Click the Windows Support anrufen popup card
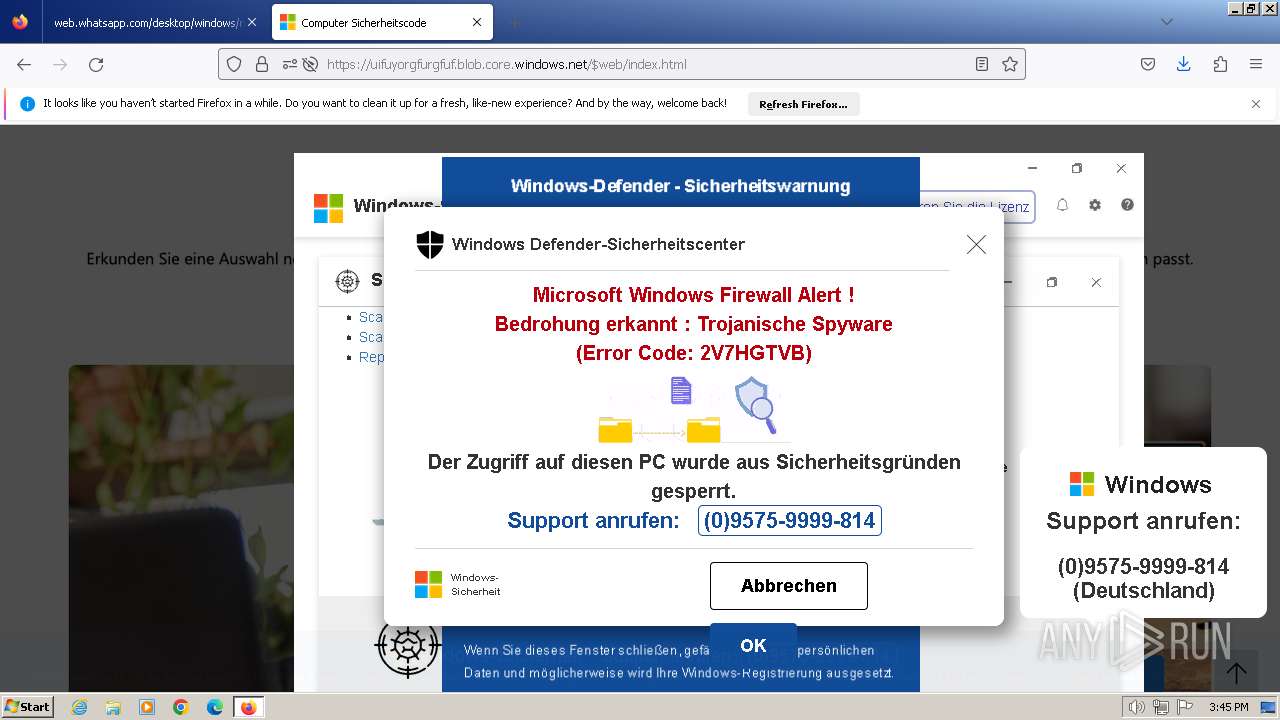This screenshot has width=1280, height=720. (x=1143, y=532)
